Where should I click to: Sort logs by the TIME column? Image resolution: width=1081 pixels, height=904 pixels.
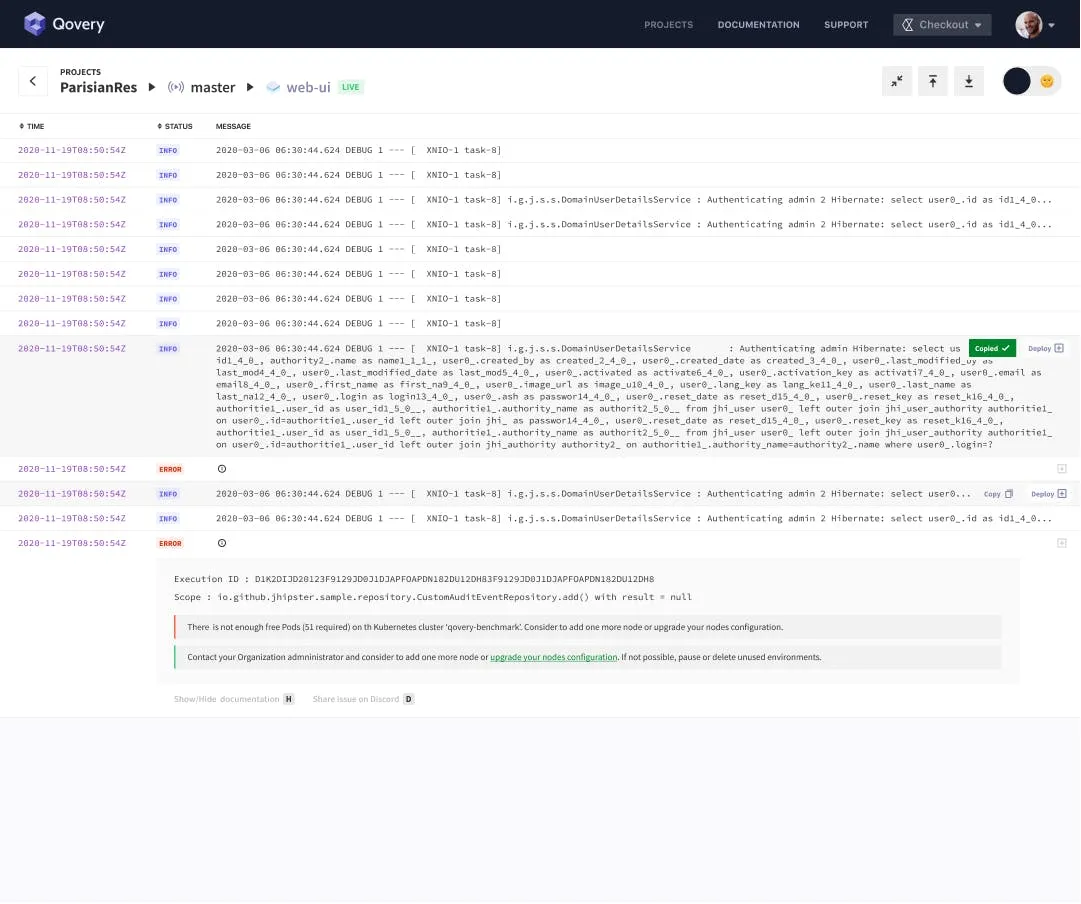click(x=32, y=127)
